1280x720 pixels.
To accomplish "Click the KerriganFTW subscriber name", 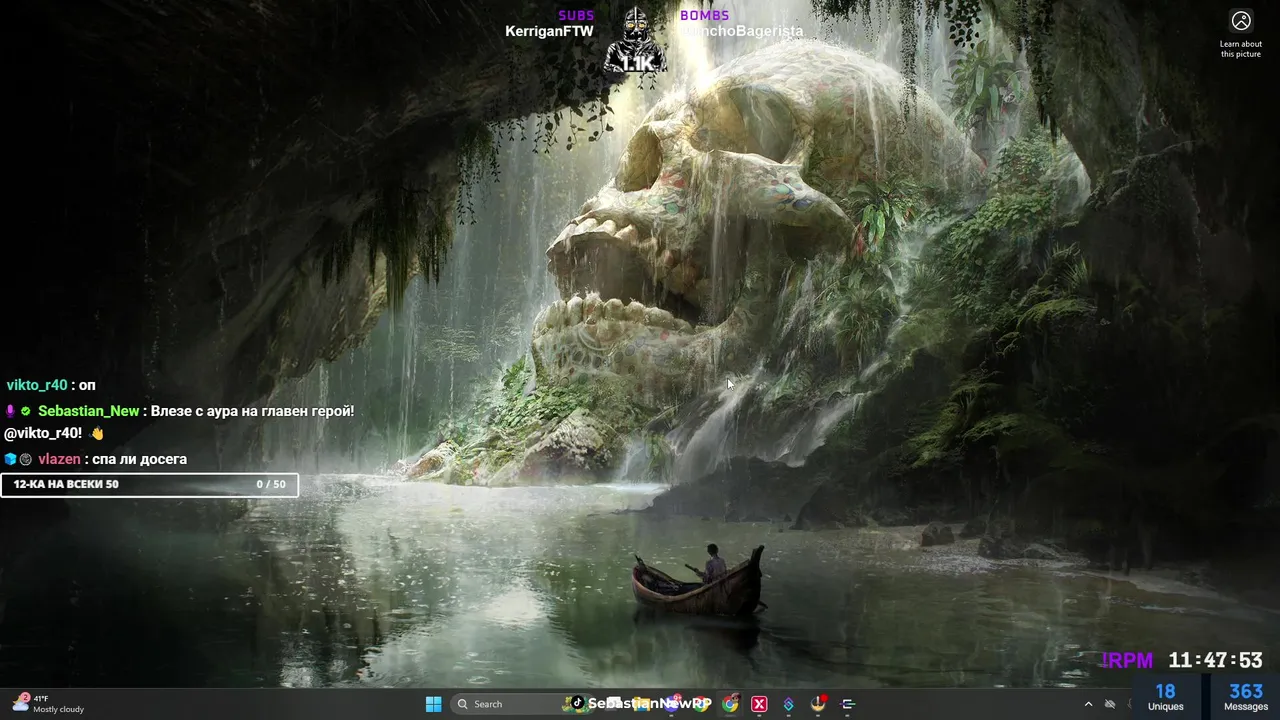I will pyautogui.click(x=549, y=31).
